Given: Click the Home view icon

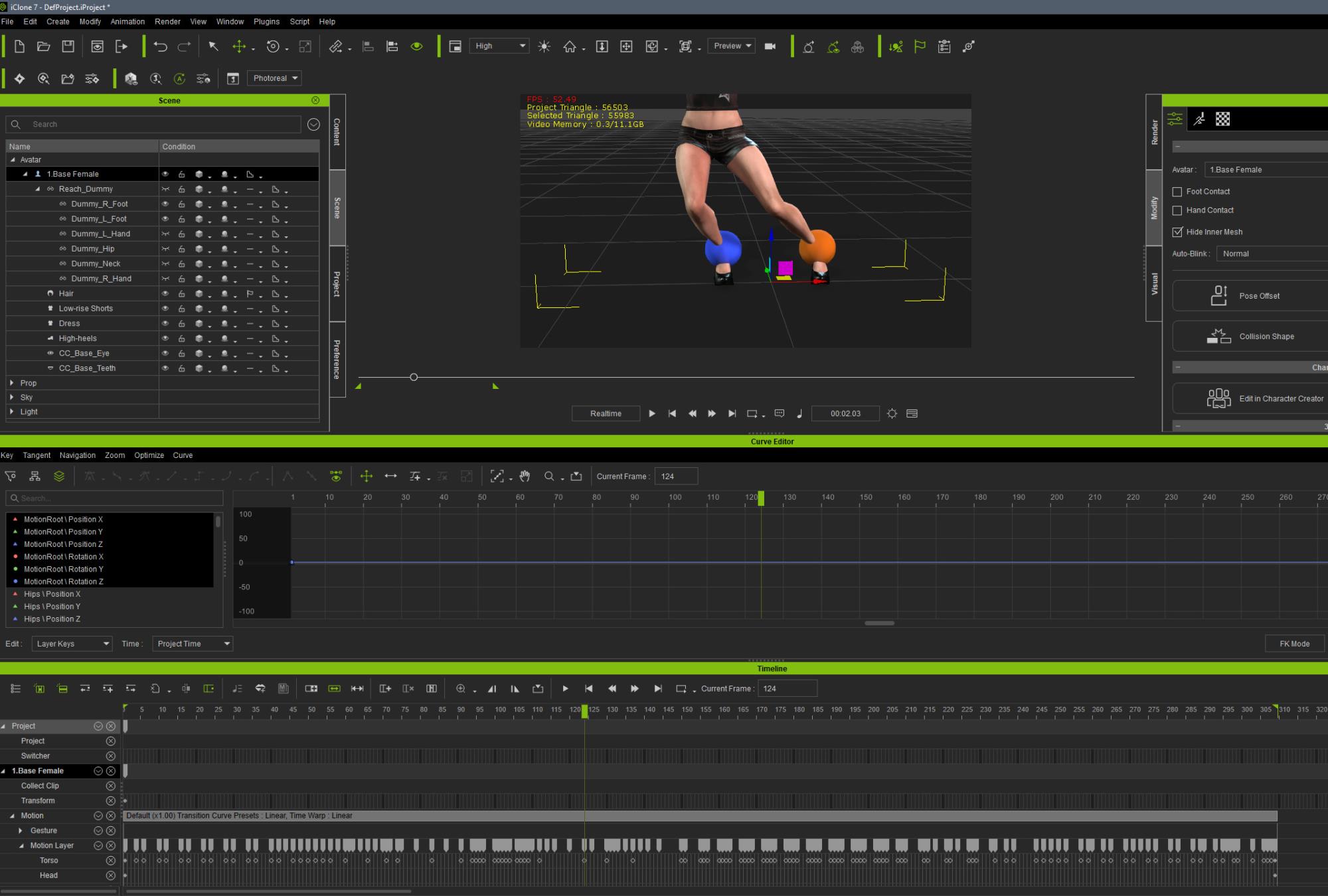Looking at the screenshot, I should (570, 46).
